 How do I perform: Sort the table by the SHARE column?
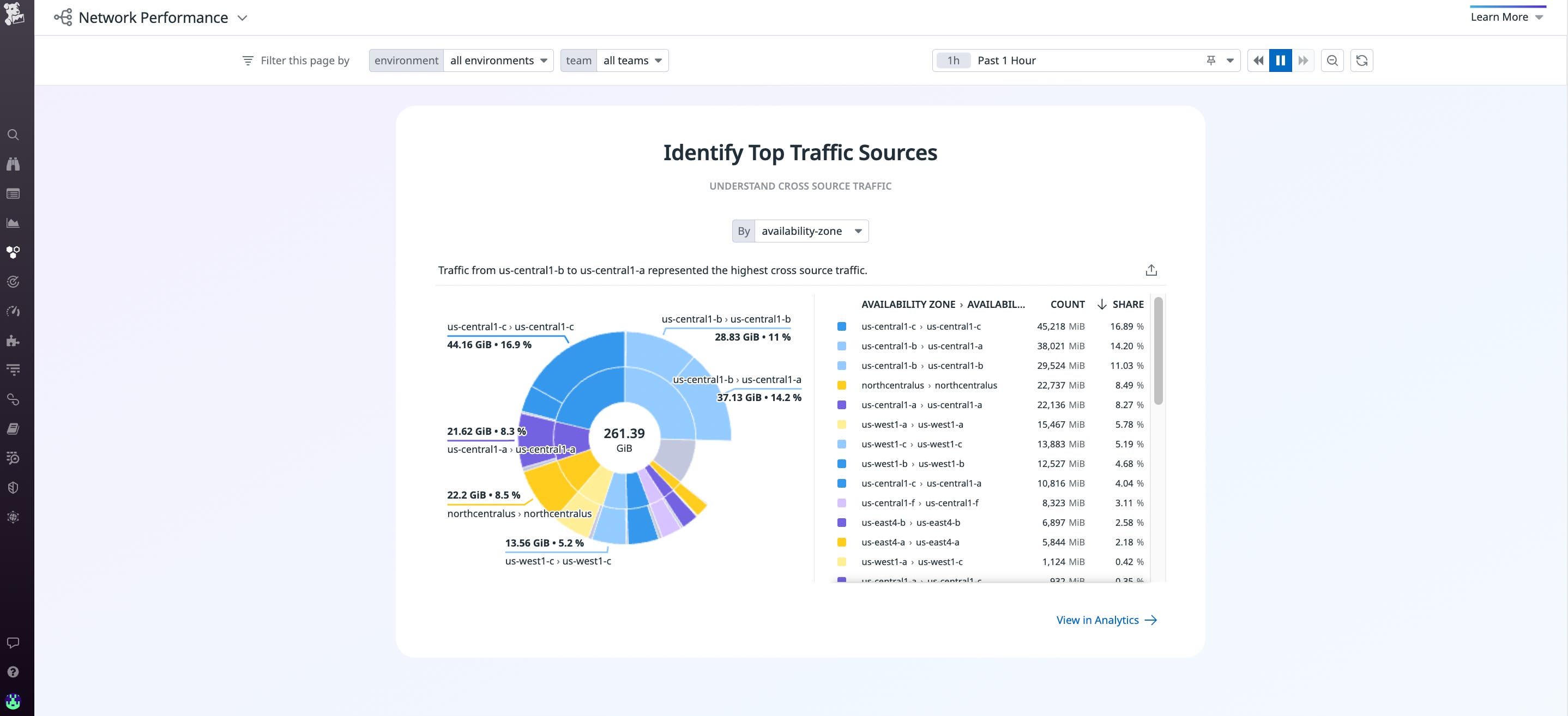(x=1128, y=304)
